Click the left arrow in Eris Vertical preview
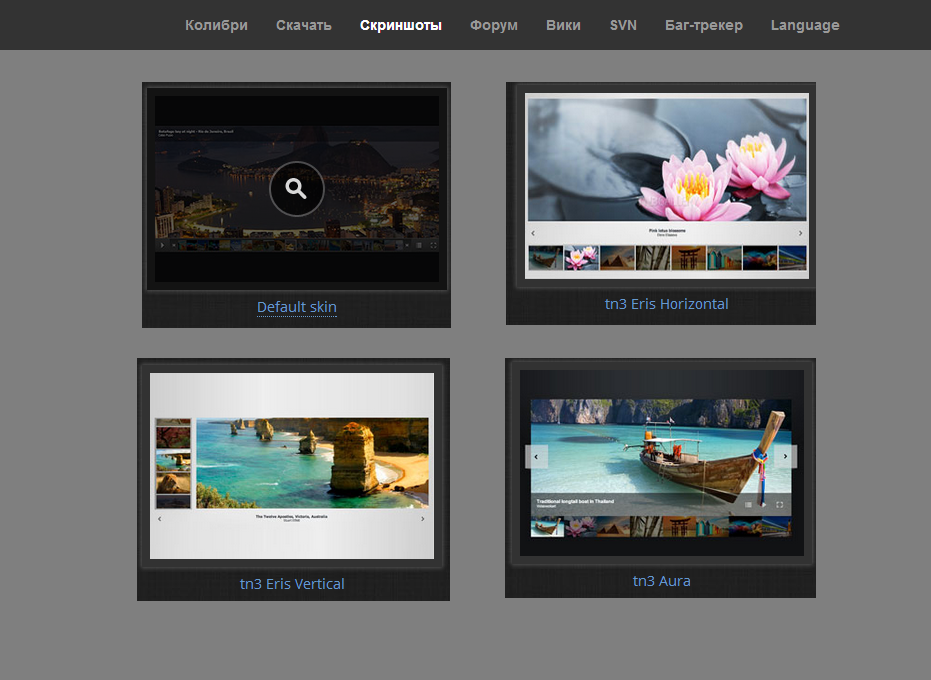This screenshot has height=680, width=931. [x=160, y=519]
